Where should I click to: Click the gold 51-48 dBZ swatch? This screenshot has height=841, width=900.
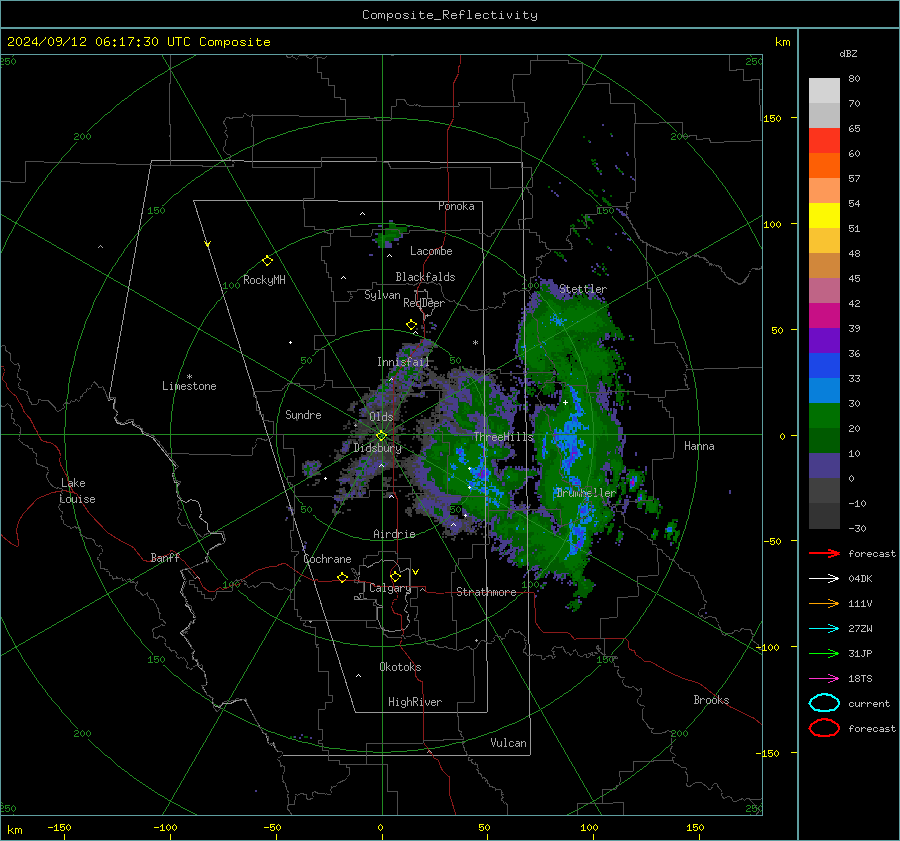tap(824, 241)
